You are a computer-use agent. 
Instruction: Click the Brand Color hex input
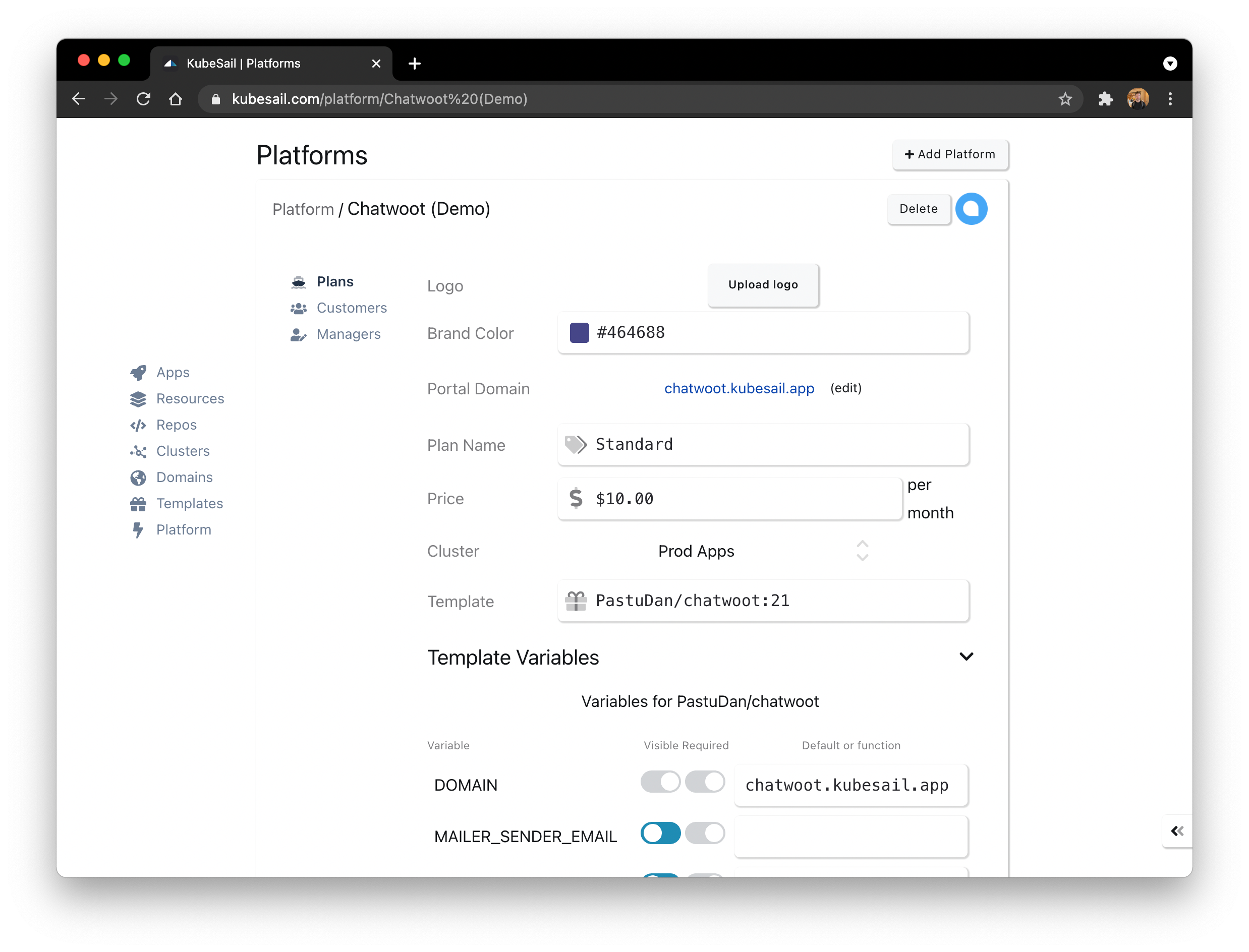[763, 333]
